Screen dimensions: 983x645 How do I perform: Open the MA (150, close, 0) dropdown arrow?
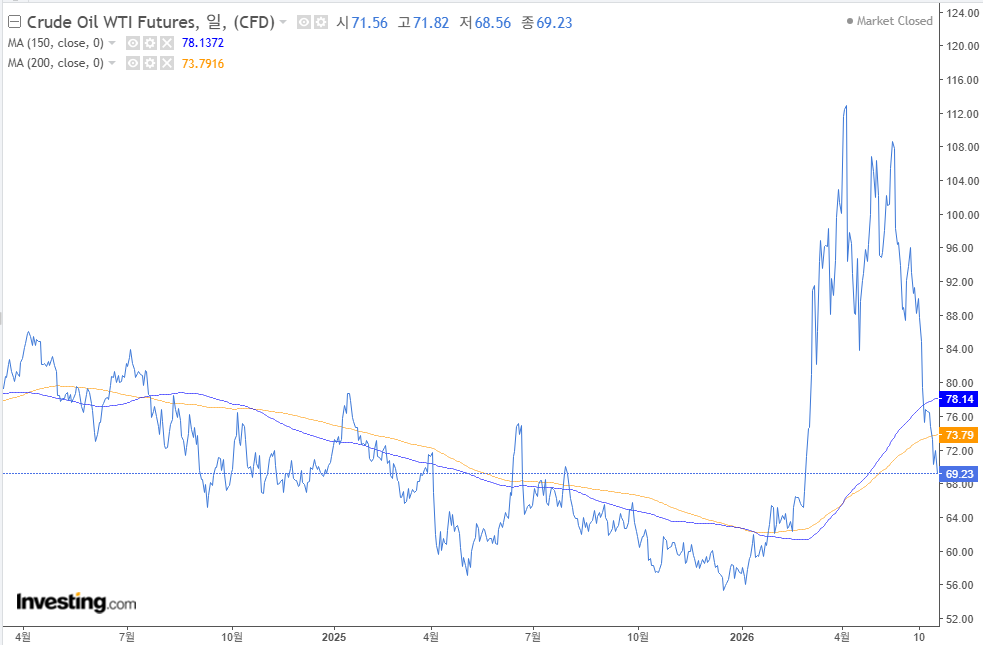coord(112,43)
